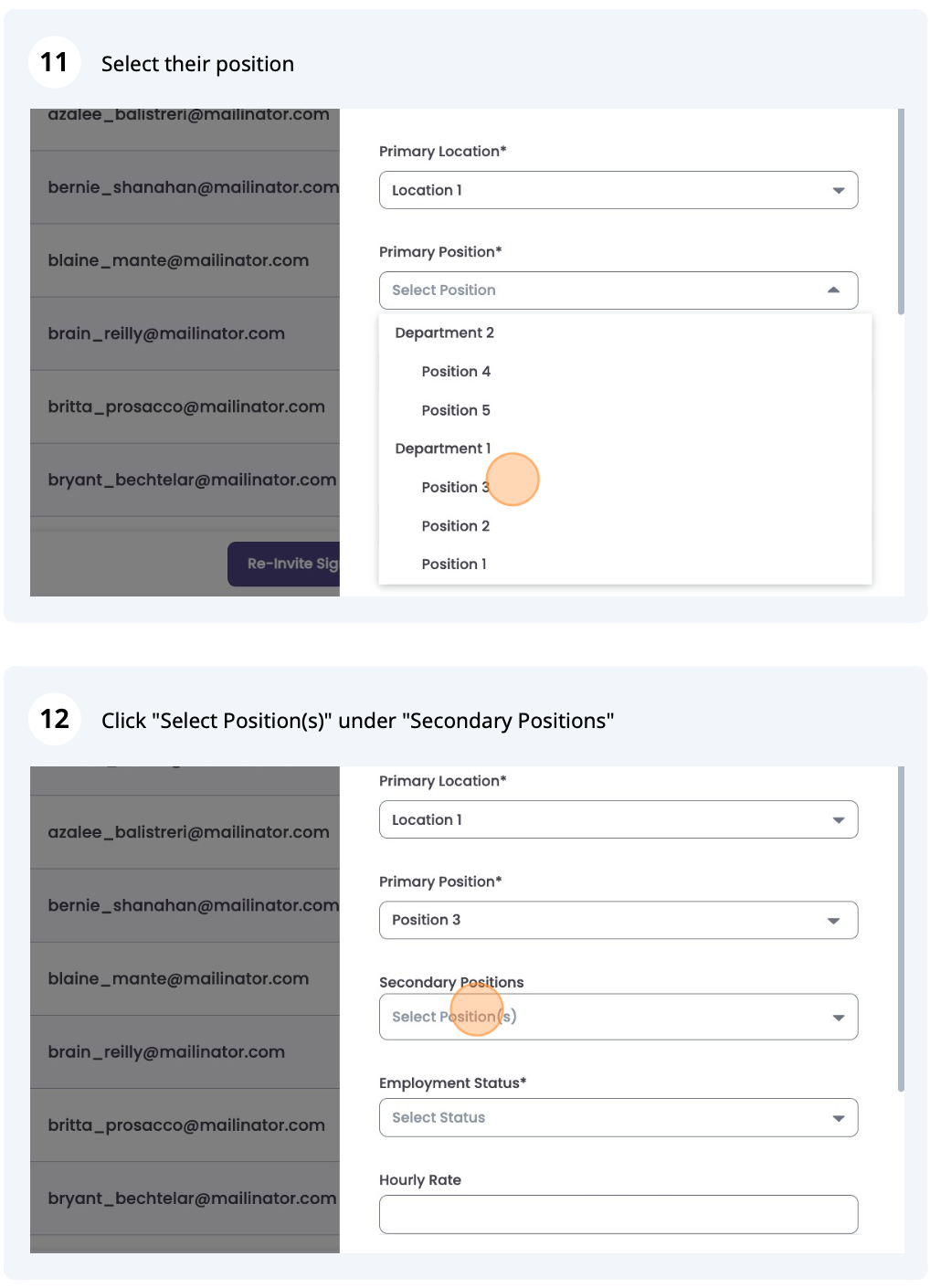Screen dimensions: 930x1288
Task: Click the step 12 number badge
Action: tap(55, 719)
